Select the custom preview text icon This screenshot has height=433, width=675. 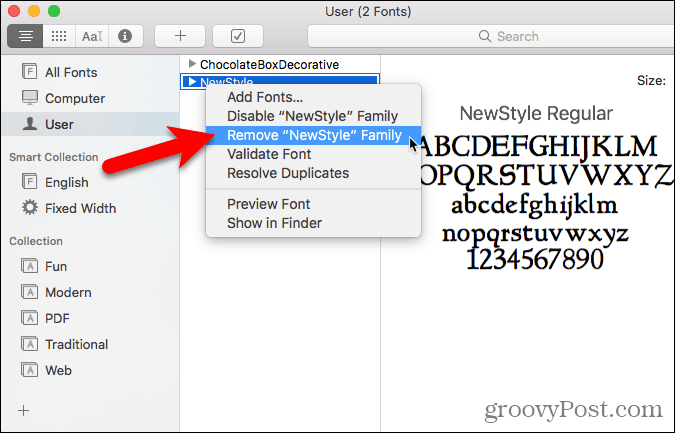pos(92,36)
